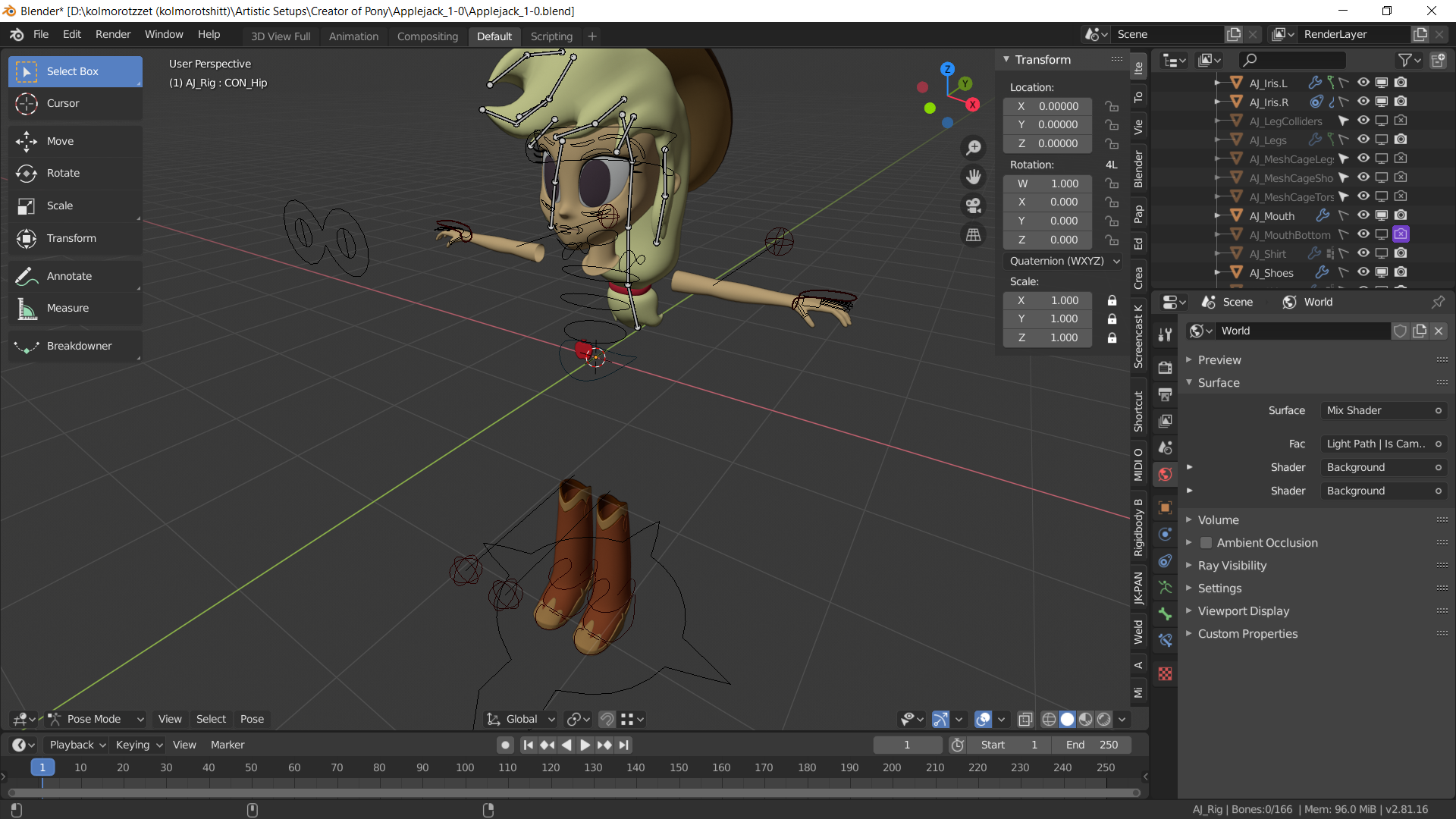
Task: Open the Keying popover
Action: pos(139,745)
